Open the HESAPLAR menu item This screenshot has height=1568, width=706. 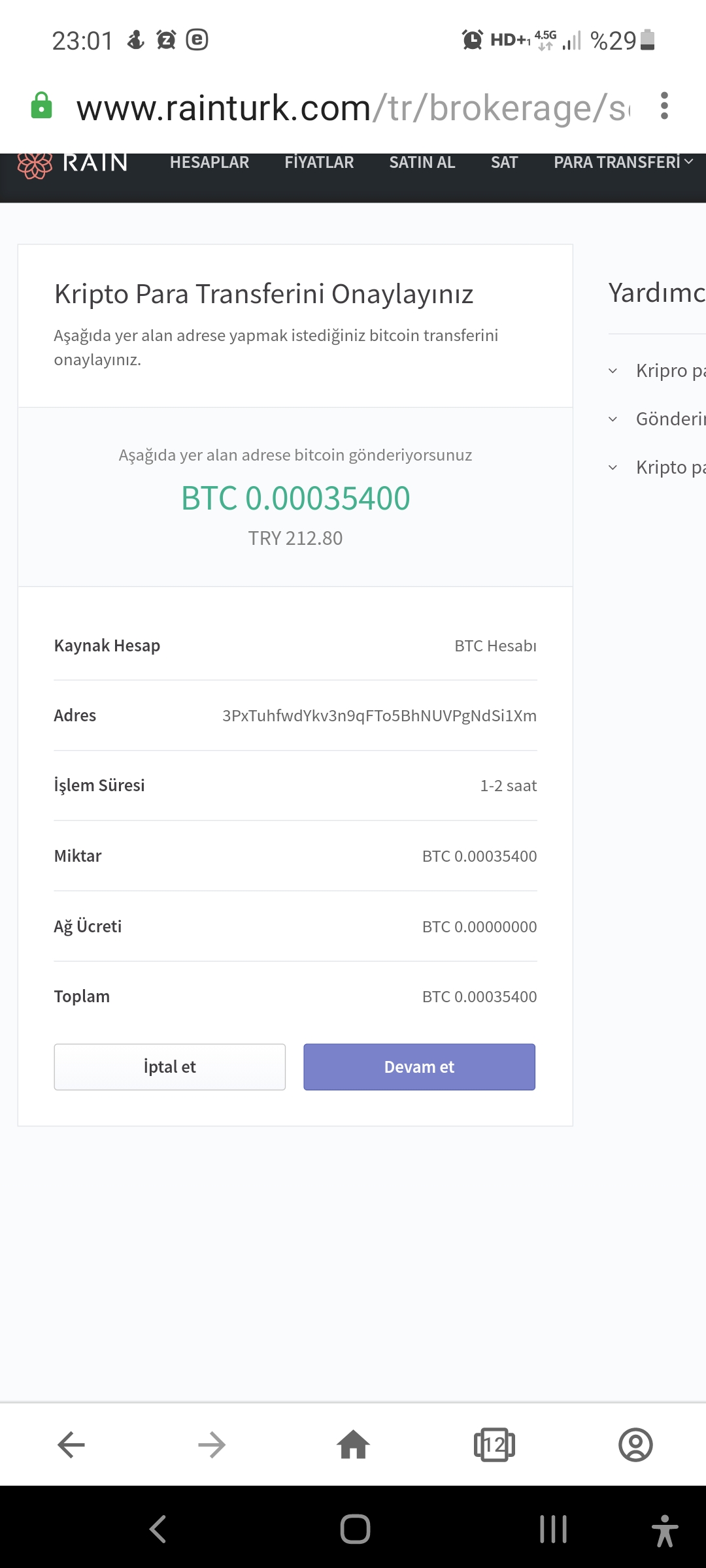click(209, 162)
